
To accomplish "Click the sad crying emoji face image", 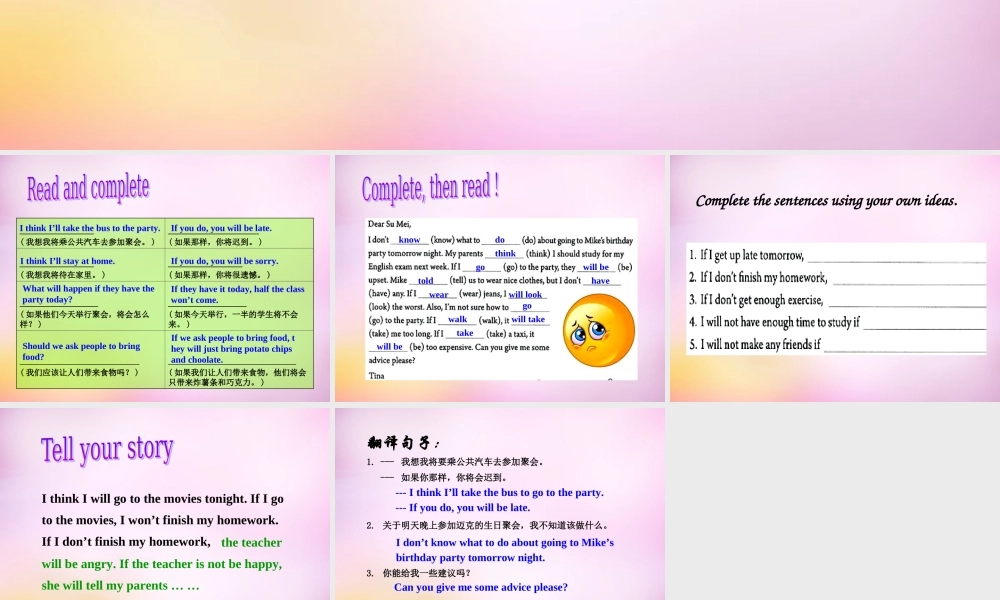I will pyautogui.click(x=597, y=332).
